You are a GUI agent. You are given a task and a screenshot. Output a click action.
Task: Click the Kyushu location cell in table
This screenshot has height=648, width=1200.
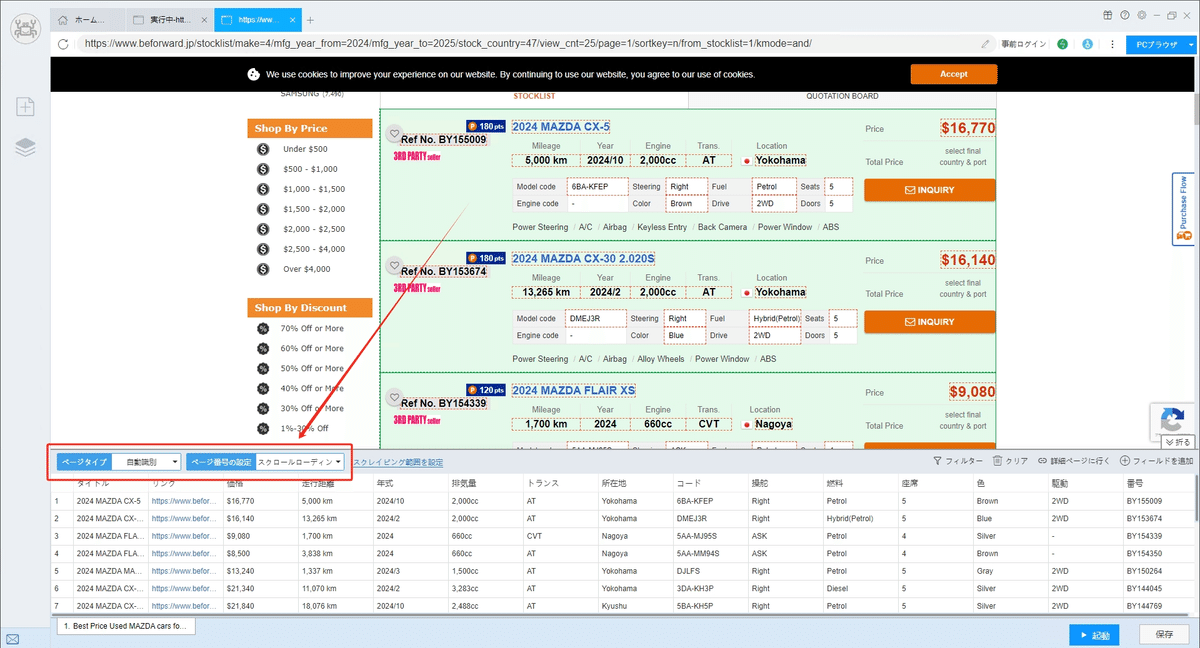tap(635, 607)
